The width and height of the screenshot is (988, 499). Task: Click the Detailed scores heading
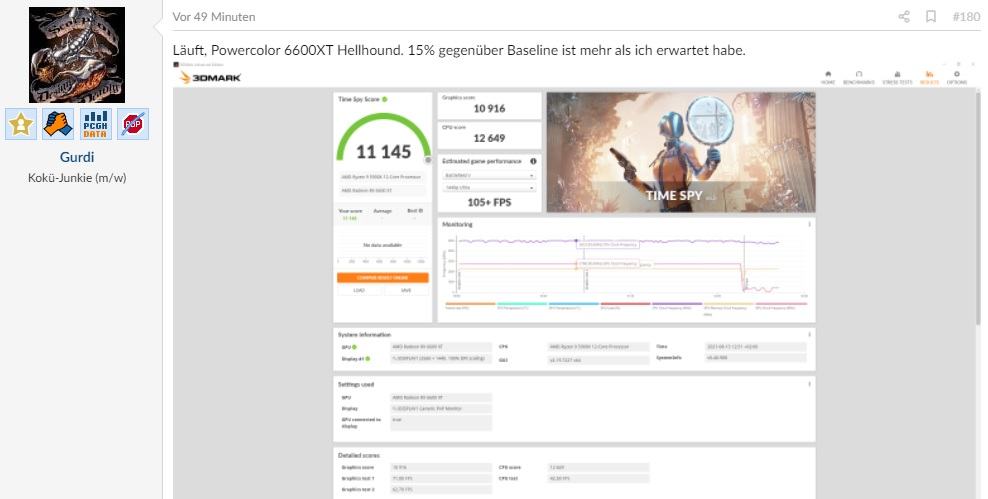pyautogui.click(x=359, y=456)
